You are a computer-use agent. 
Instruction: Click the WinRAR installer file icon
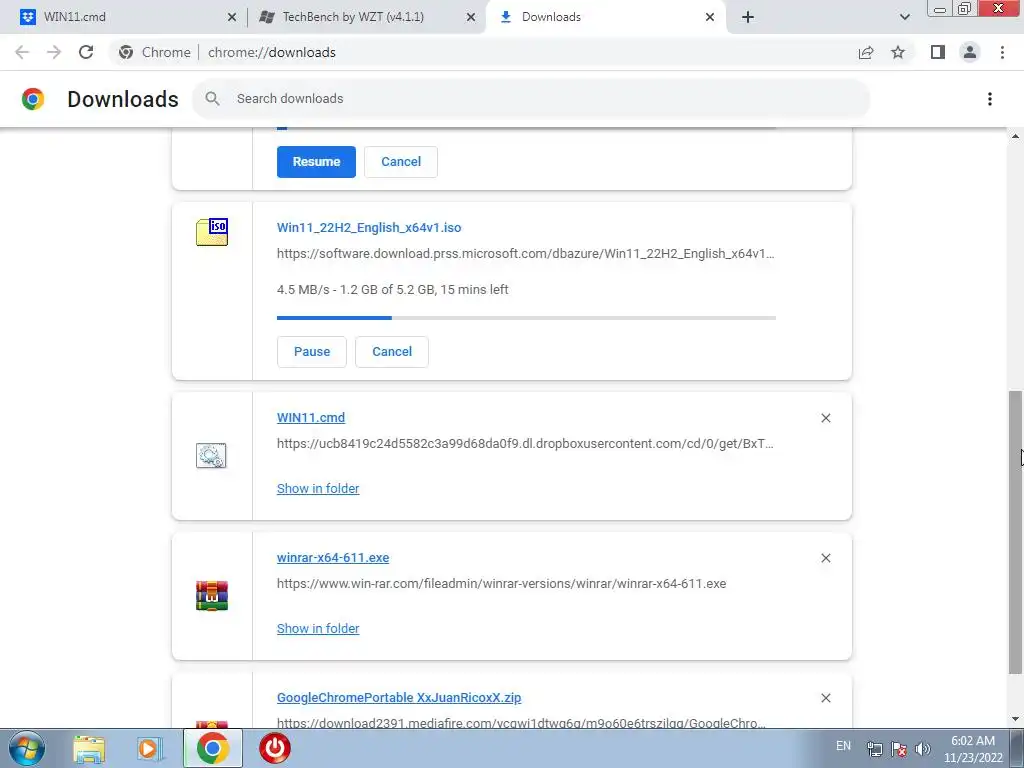point(212,596)
